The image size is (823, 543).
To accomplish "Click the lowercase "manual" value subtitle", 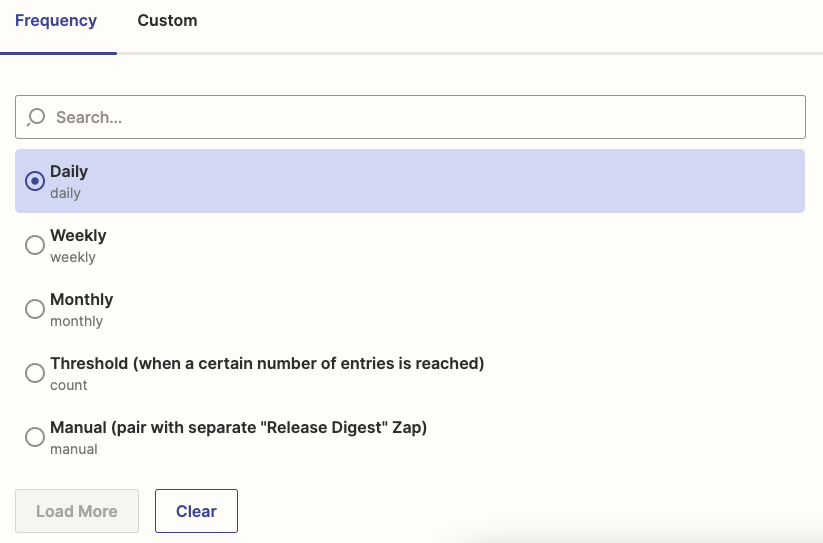I will [x=74, y=449].
